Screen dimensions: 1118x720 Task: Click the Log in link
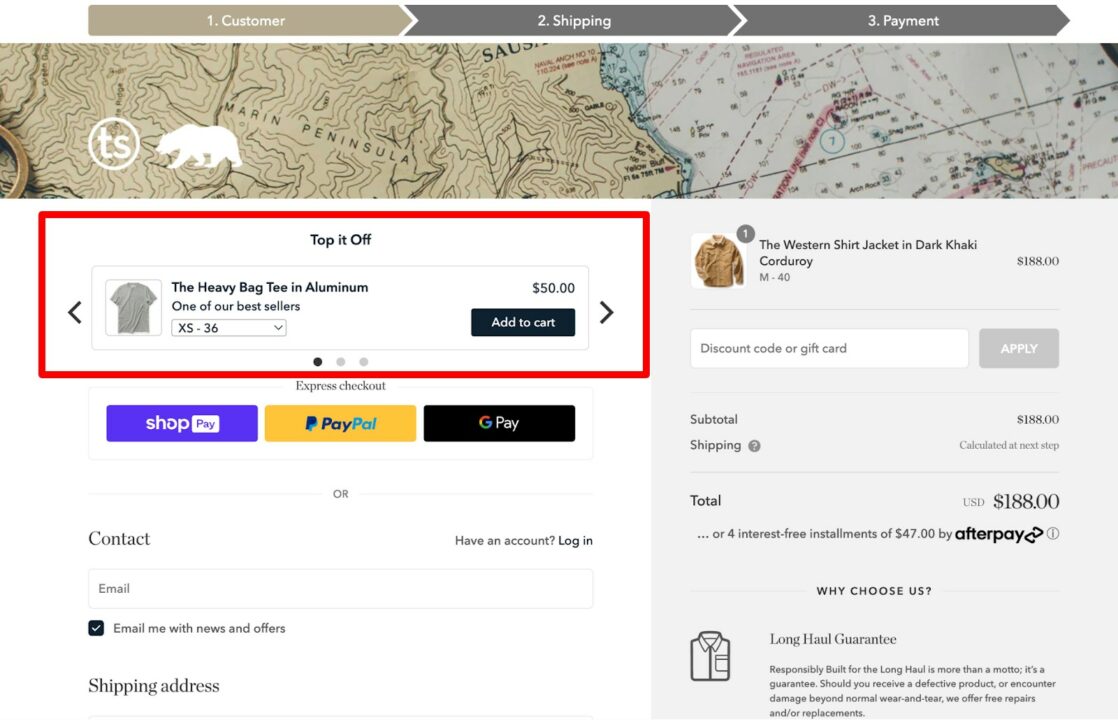point(575,541)
